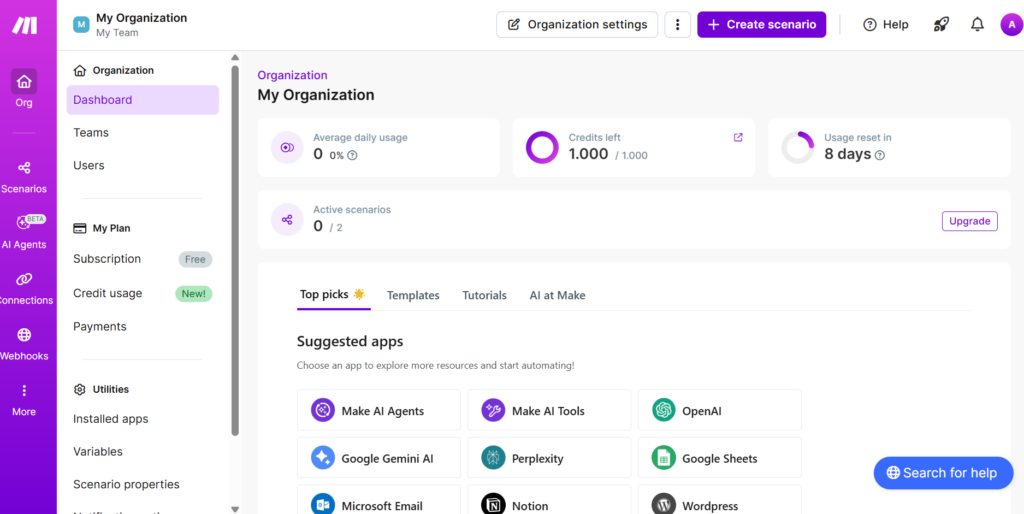The width and height of the screenshot is (1024, 514).
Task: Click the sidebar scrollbar thumb
Action: pyautogui.click(x=235, y=250)
